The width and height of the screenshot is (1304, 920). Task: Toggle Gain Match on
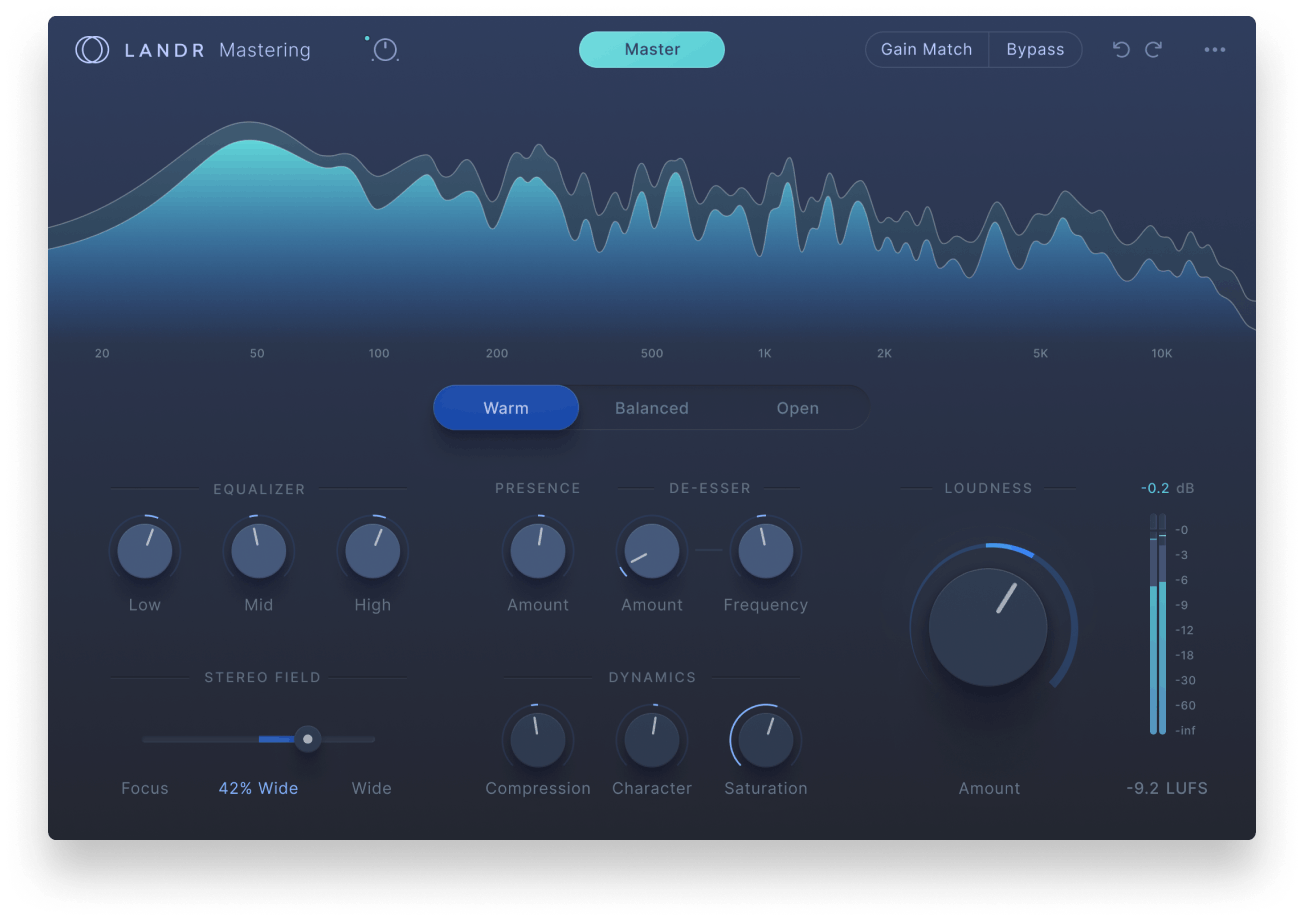pos(926,49)
